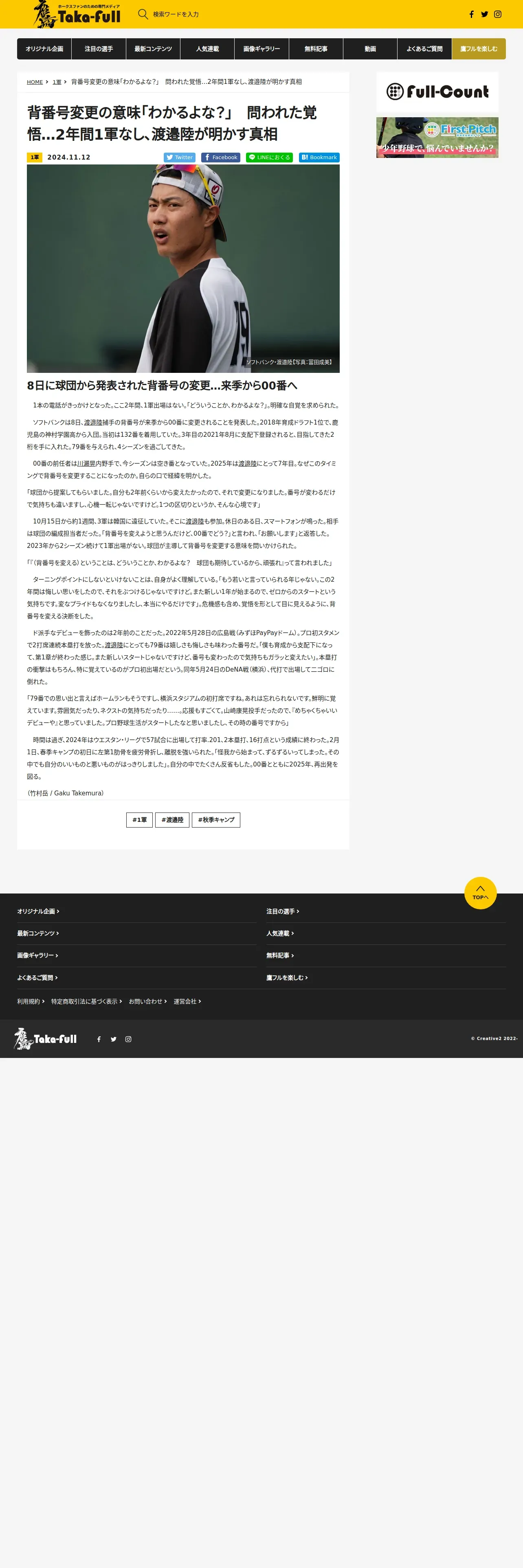Click the 1軍 breadcrumb link
This screenshot has height=1568, width=523.
(57, 82)
